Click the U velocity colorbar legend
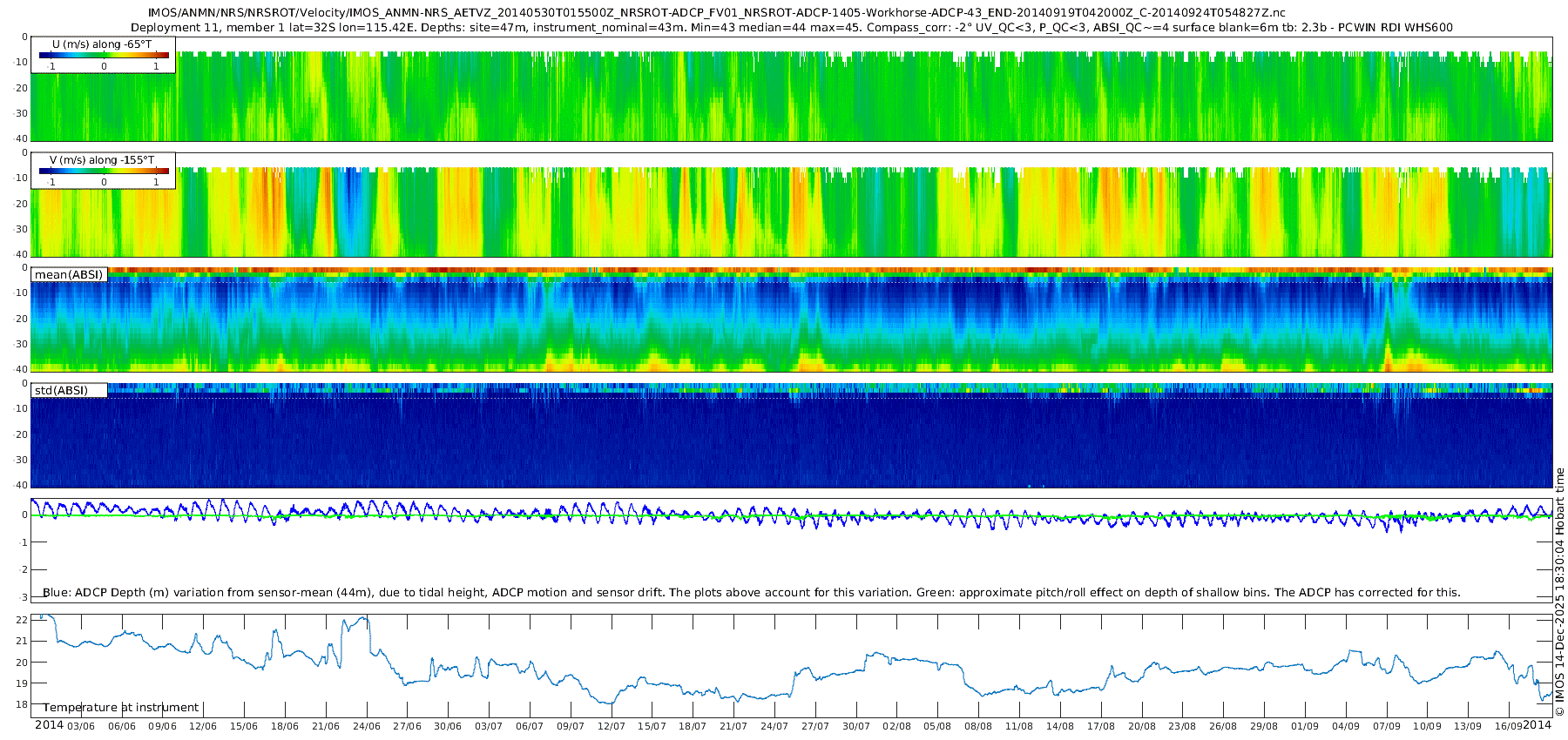 click(103, 55)
